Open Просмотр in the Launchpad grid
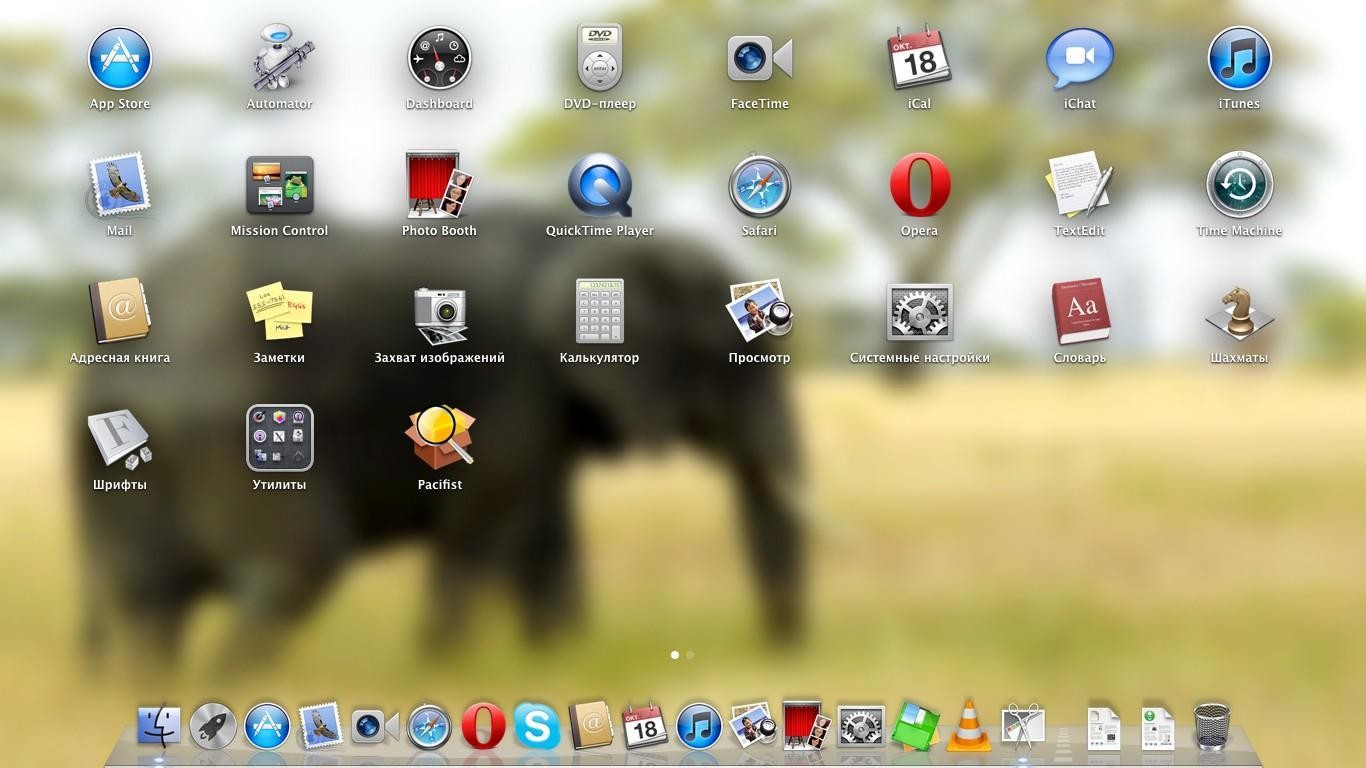Image resolution: width=1366 pixels, height=768 pixels. pos(760,312)
